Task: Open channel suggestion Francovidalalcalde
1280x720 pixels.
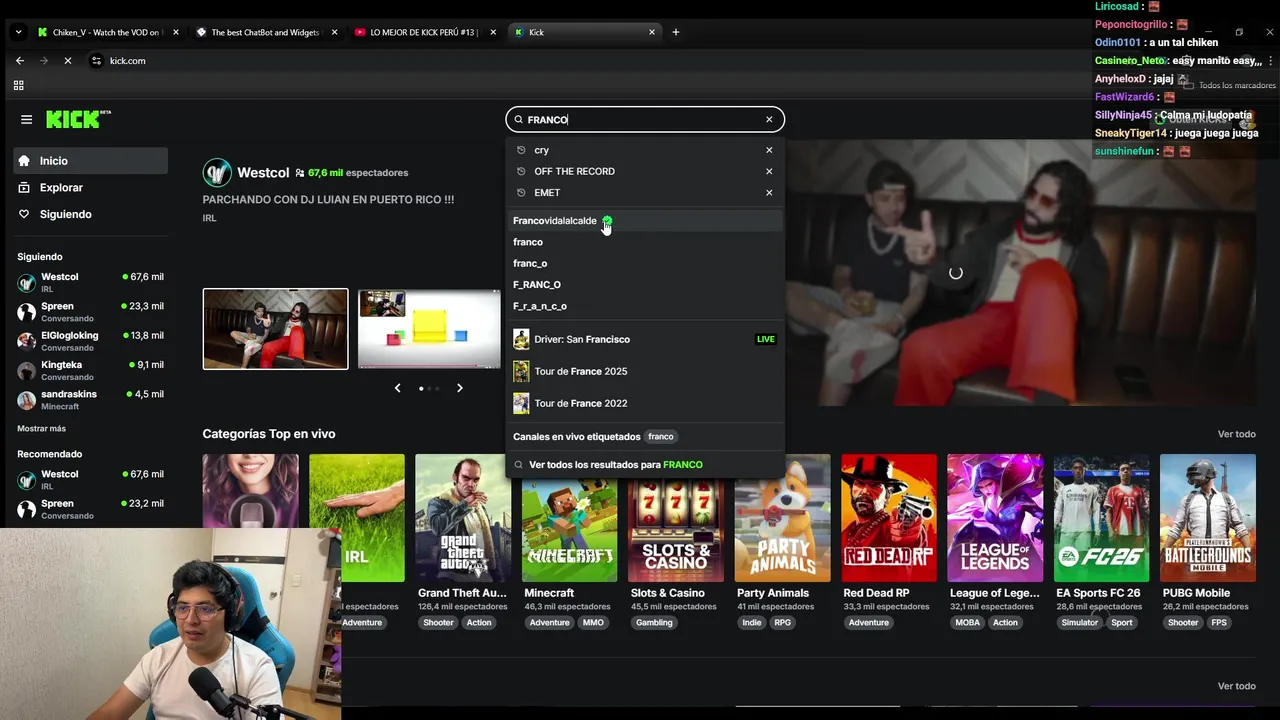Action: click(x=645, y=221)
